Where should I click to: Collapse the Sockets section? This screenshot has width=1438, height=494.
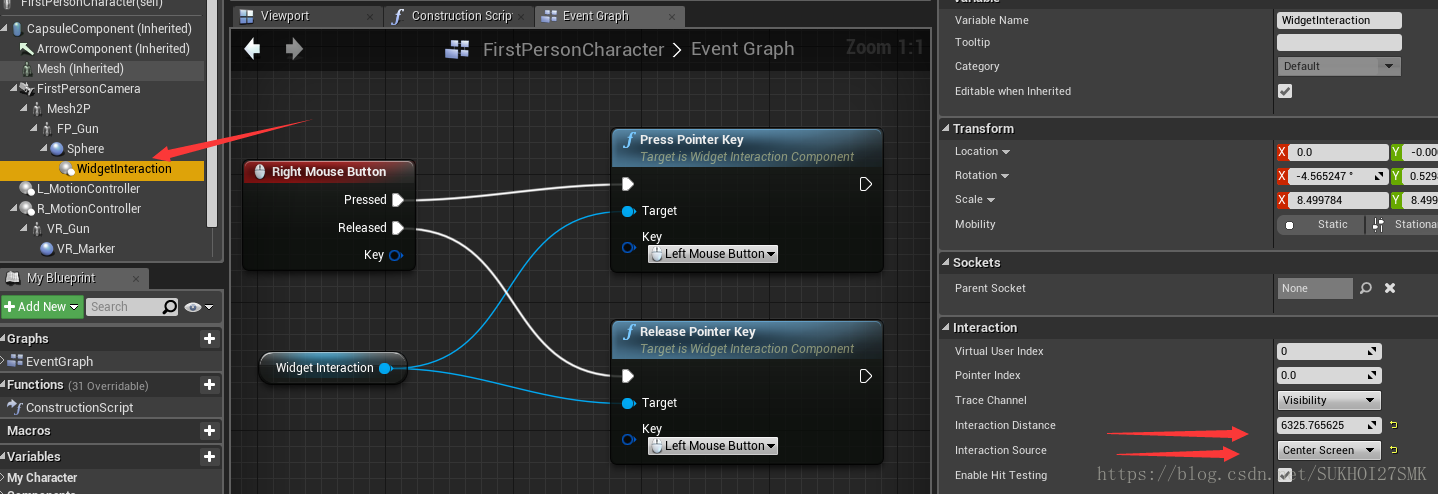pyautogui.click(x=945, y=263)
